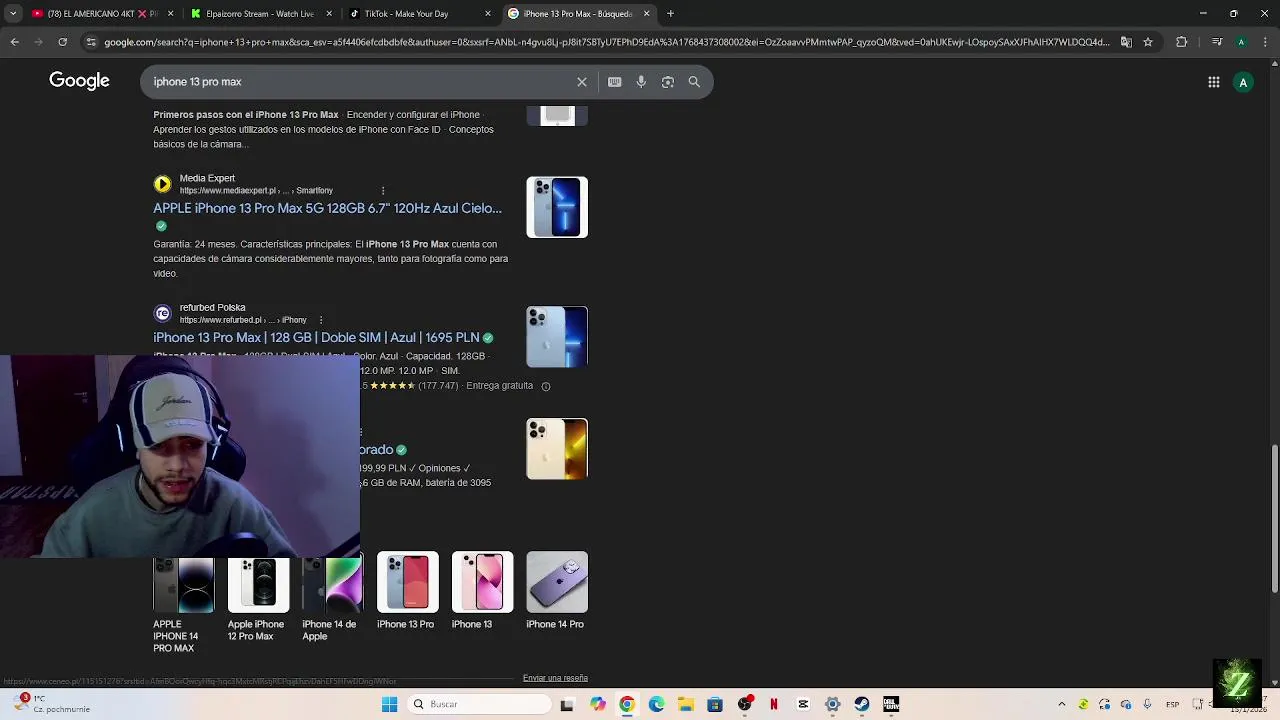This screenshot has width=1280, height=720.
Task: Select the iPhone 13 Pro card
Action: click(x=407, y=591)
